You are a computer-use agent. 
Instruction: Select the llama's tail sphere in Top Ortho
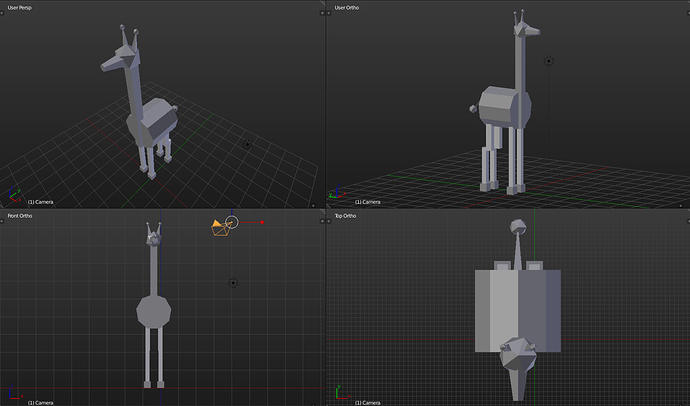pos(518,228)
